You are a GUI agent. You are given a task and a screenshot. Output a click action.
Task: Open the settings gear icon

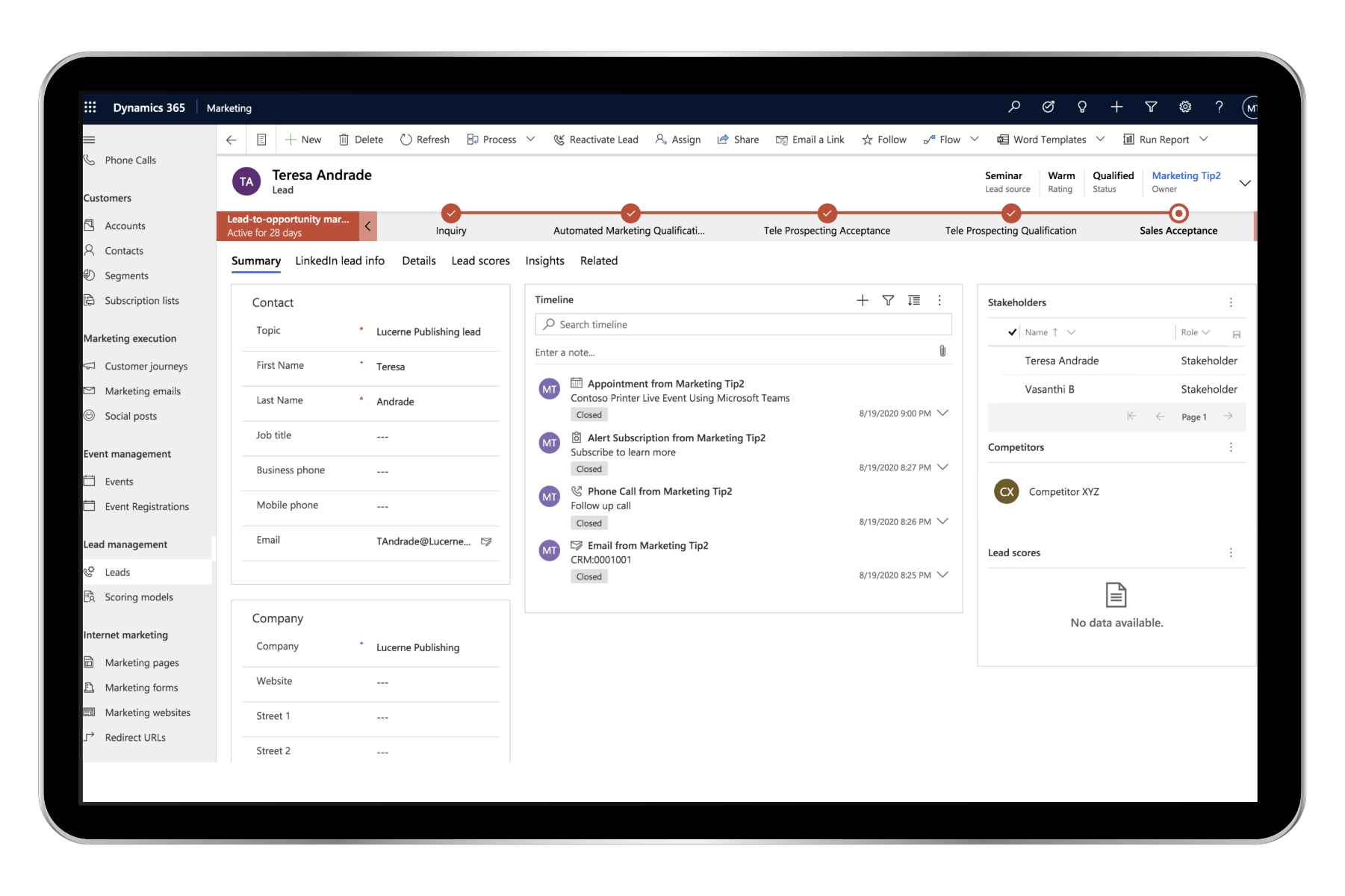1184,108
